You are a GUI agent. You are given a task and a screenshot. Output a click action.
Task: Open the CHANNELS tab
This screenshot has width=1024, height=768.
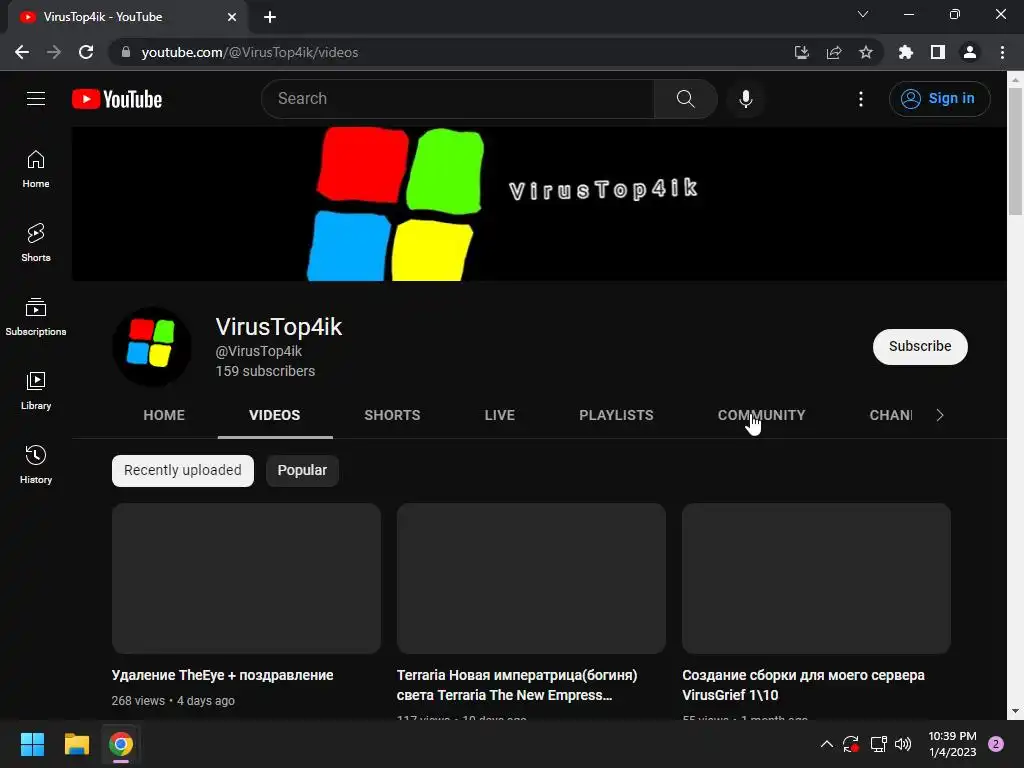tap(891, 415)
